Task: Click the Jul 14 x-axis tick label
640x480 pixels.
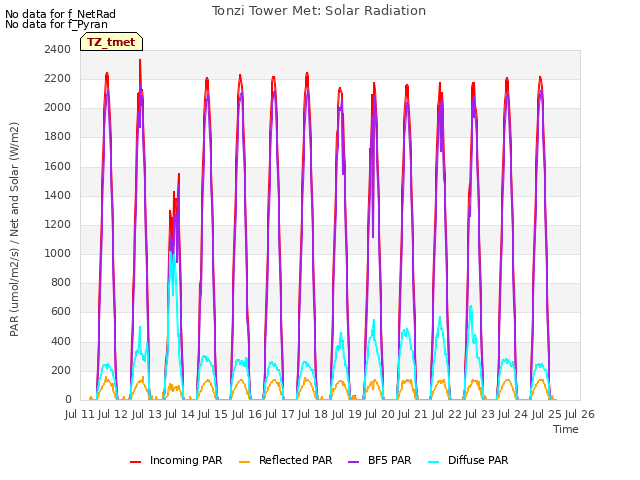Action: coord(180,414)
